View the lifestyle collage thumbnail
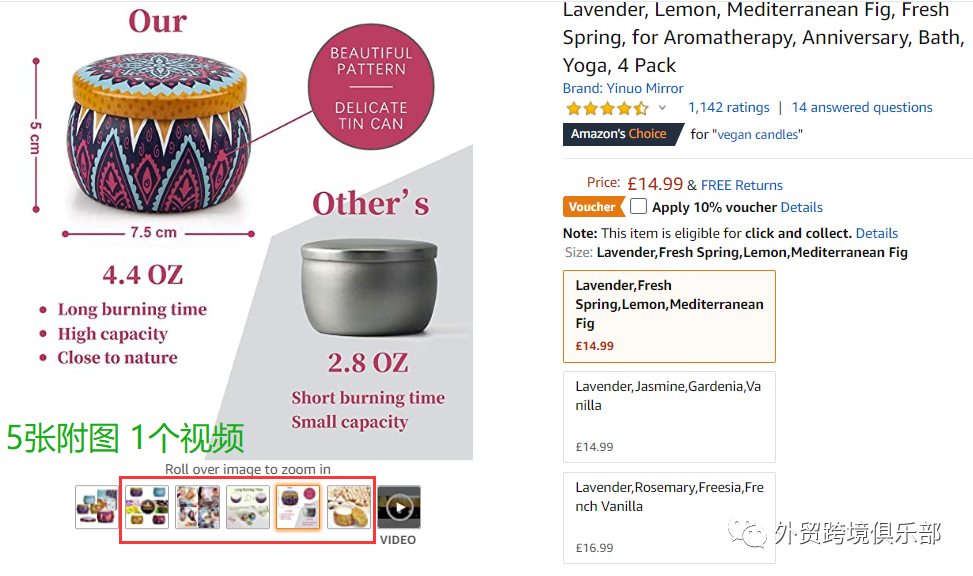Image resolution: width=973 pixels, height=576 pixels. pyautogui.click(x=197, y=507)
